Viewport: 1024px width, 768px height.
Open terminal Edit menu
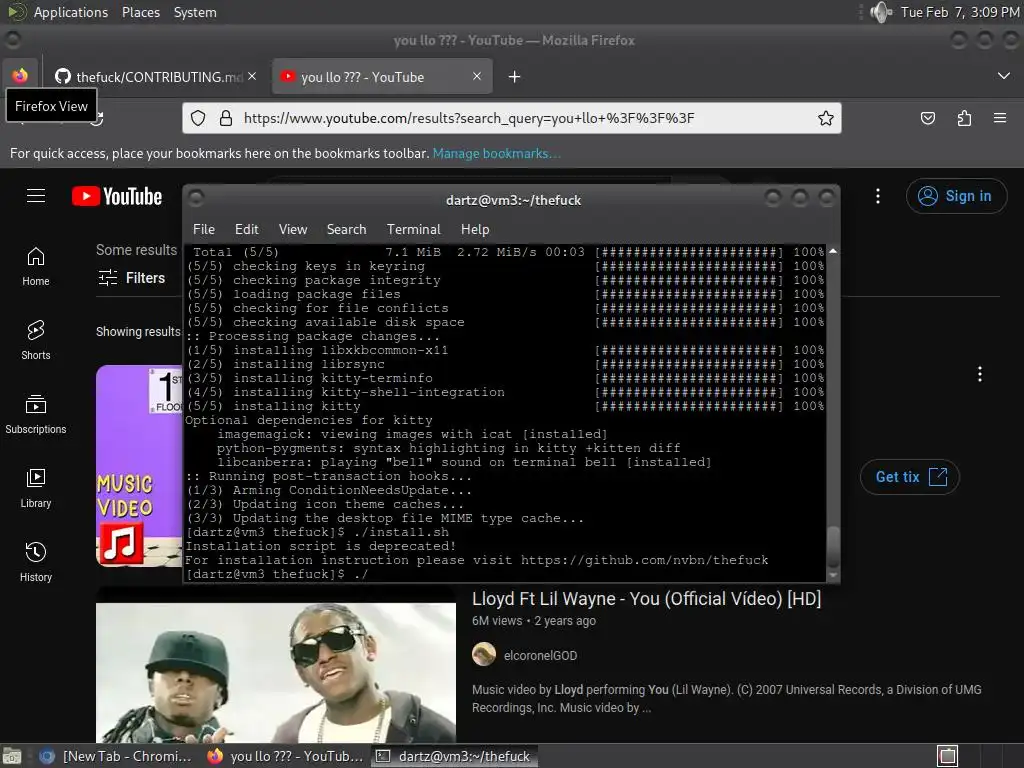click(x=246, y=229)
